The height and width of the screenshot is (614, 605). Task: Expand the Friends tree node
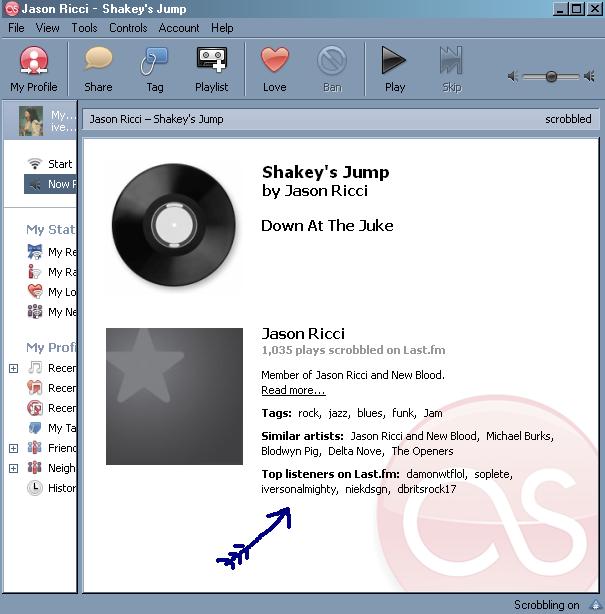pos(13,448)
